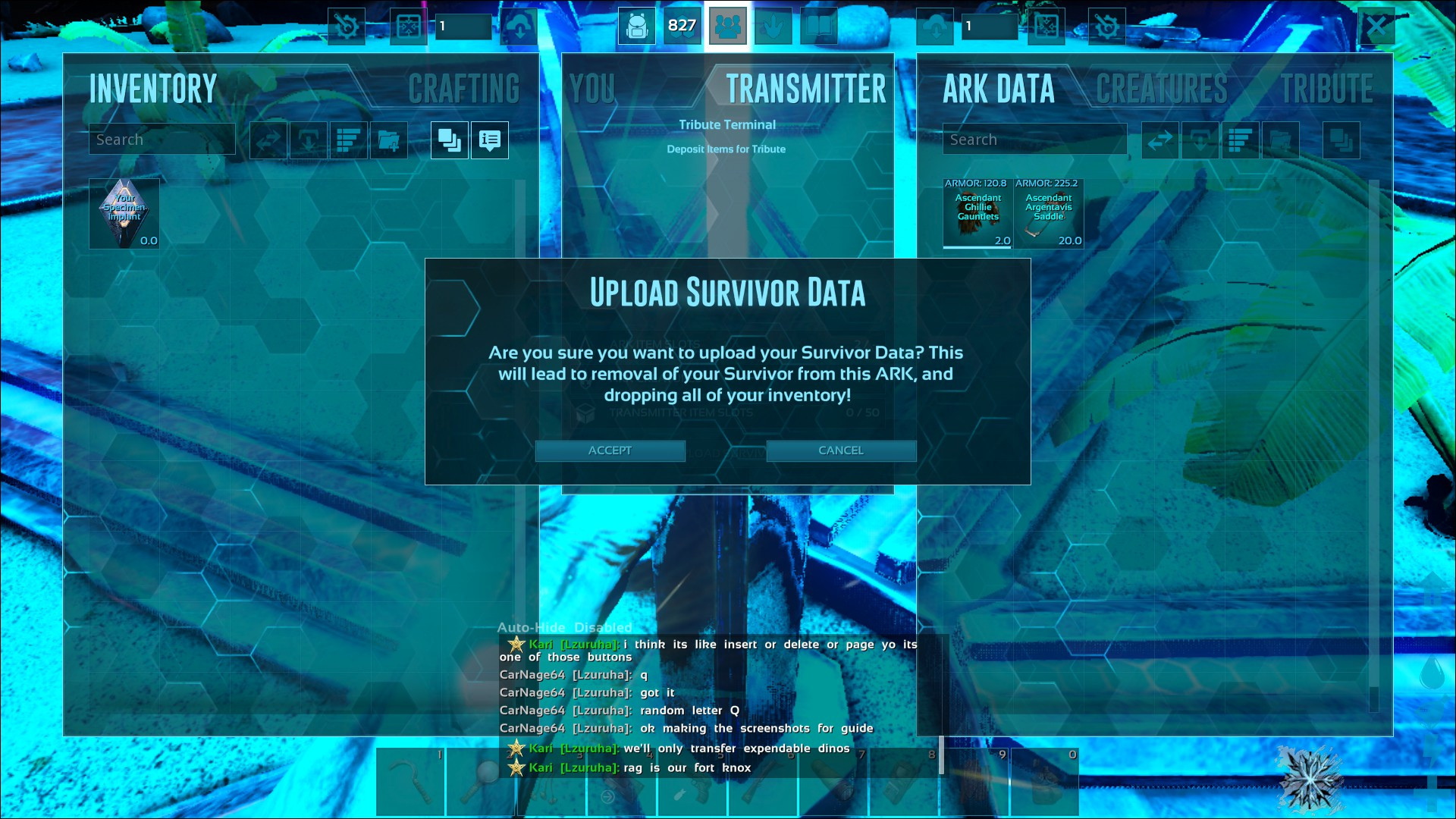
Task: Click the Transmitter panel icon
Action: (x=729, y=24)
